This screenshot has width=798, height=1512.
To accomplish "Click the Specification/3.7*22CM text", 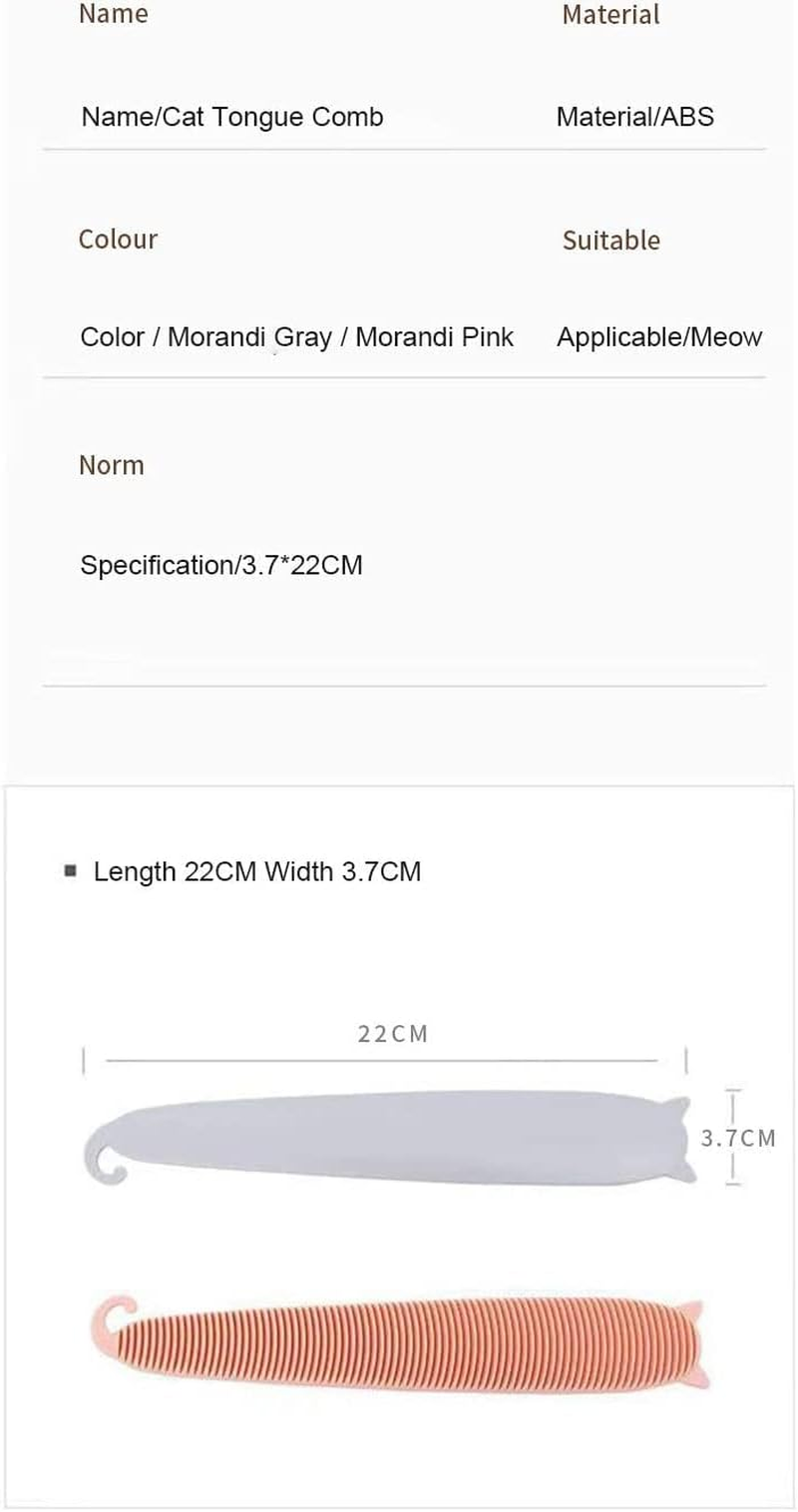I will coord(220,566).
